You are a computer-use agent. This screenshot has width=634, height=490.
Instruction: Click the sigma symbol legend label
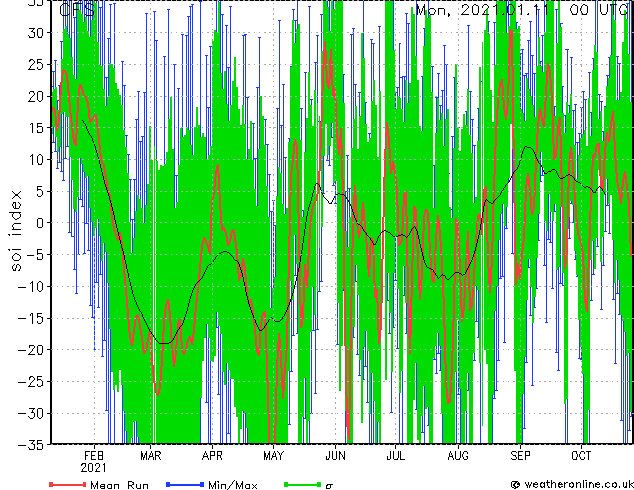click(x=329, y=486)
